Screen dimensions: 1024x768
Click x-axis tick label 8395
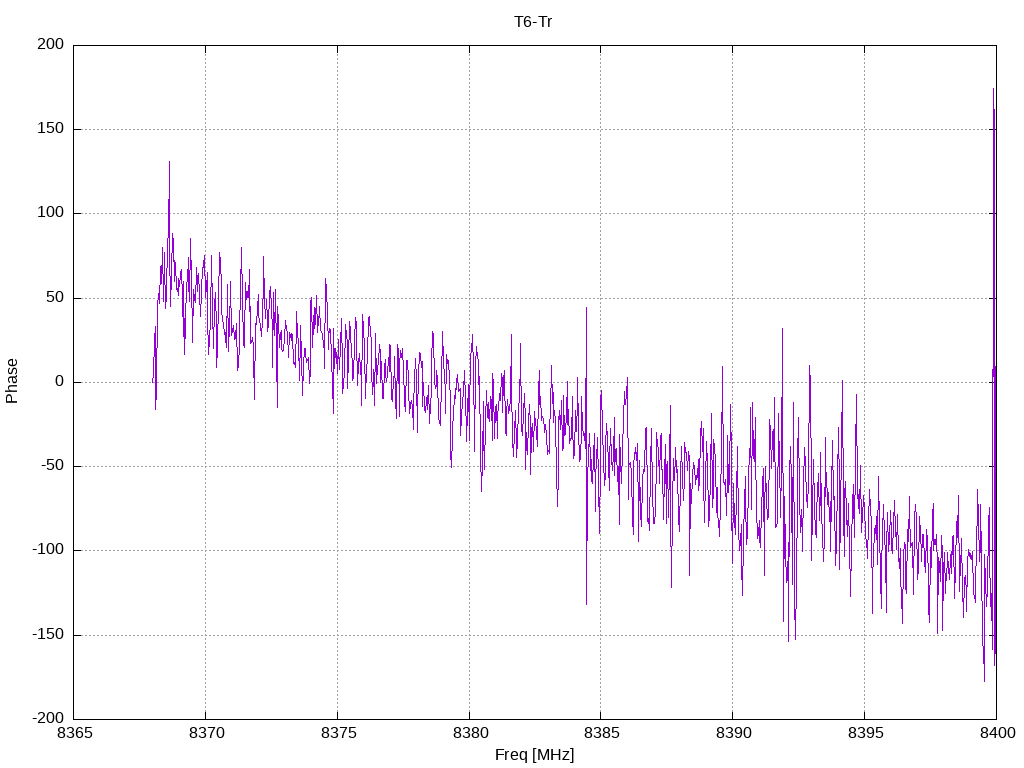click(x=865, y=733)
